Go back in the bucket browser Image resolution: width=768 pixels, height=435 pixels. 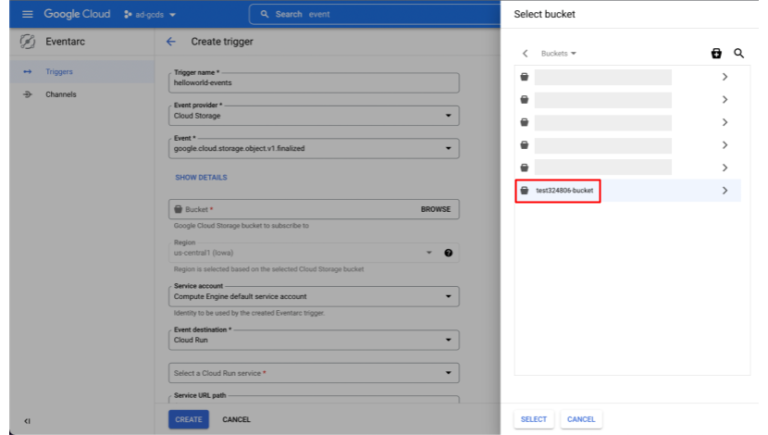point(525,53)
